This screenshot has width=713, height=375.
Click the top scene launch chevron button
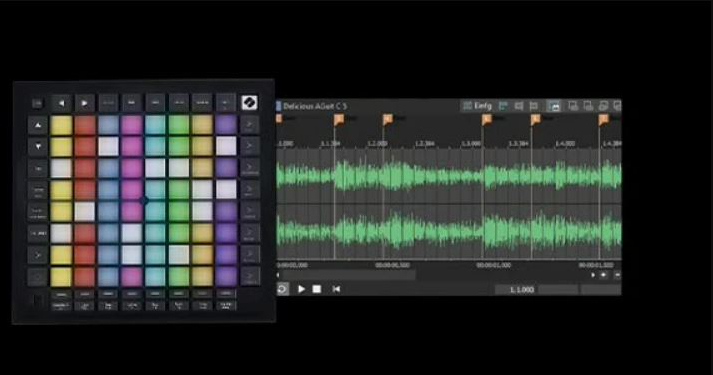click(x=249, y=125)
